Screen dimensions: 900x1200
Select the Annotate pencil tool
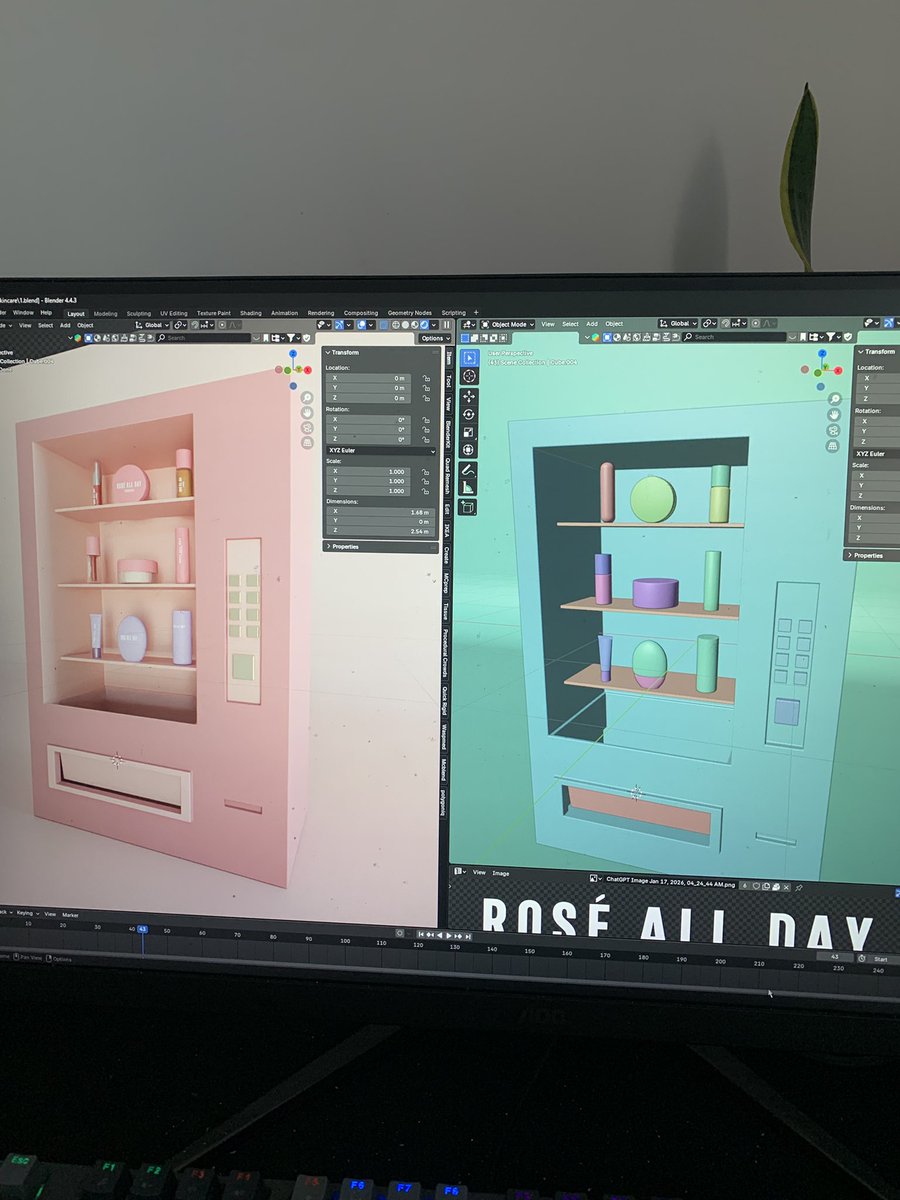469,470
